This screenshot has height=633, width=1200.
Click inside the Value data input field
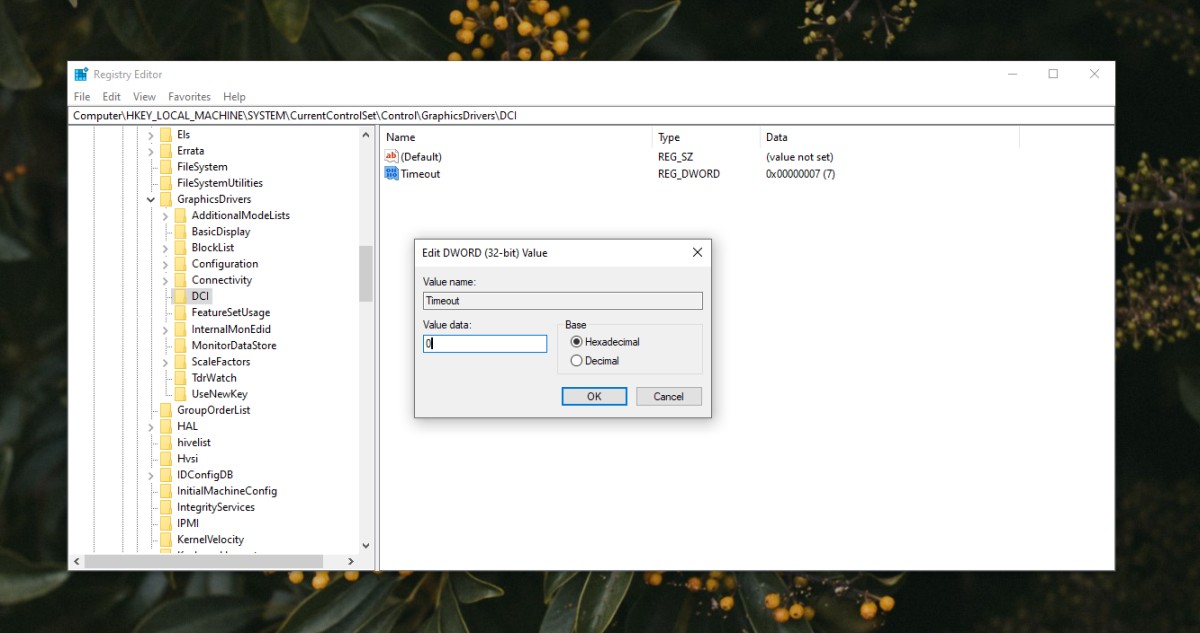[x=485, y=343]
